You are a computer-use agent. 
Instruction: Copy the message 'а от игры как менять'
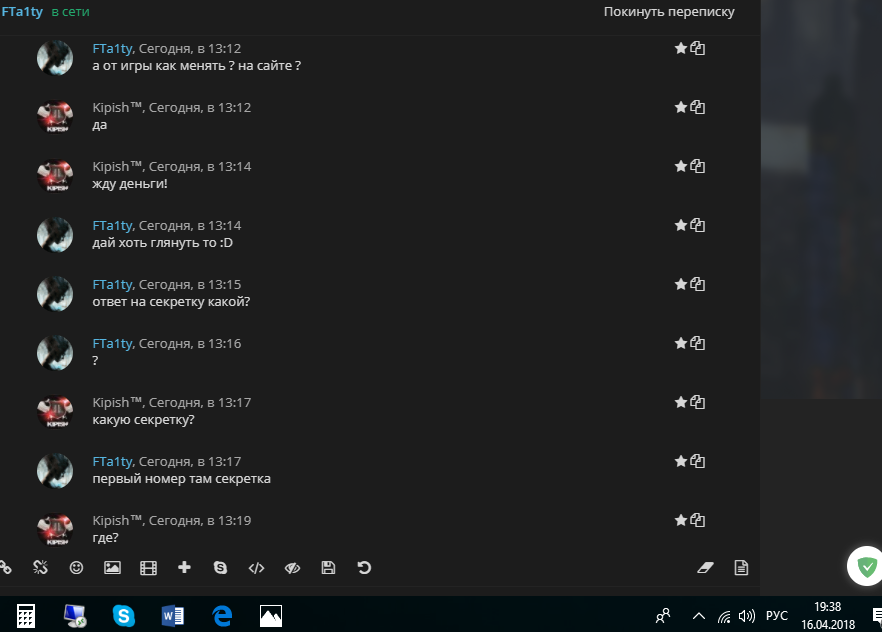698,48
